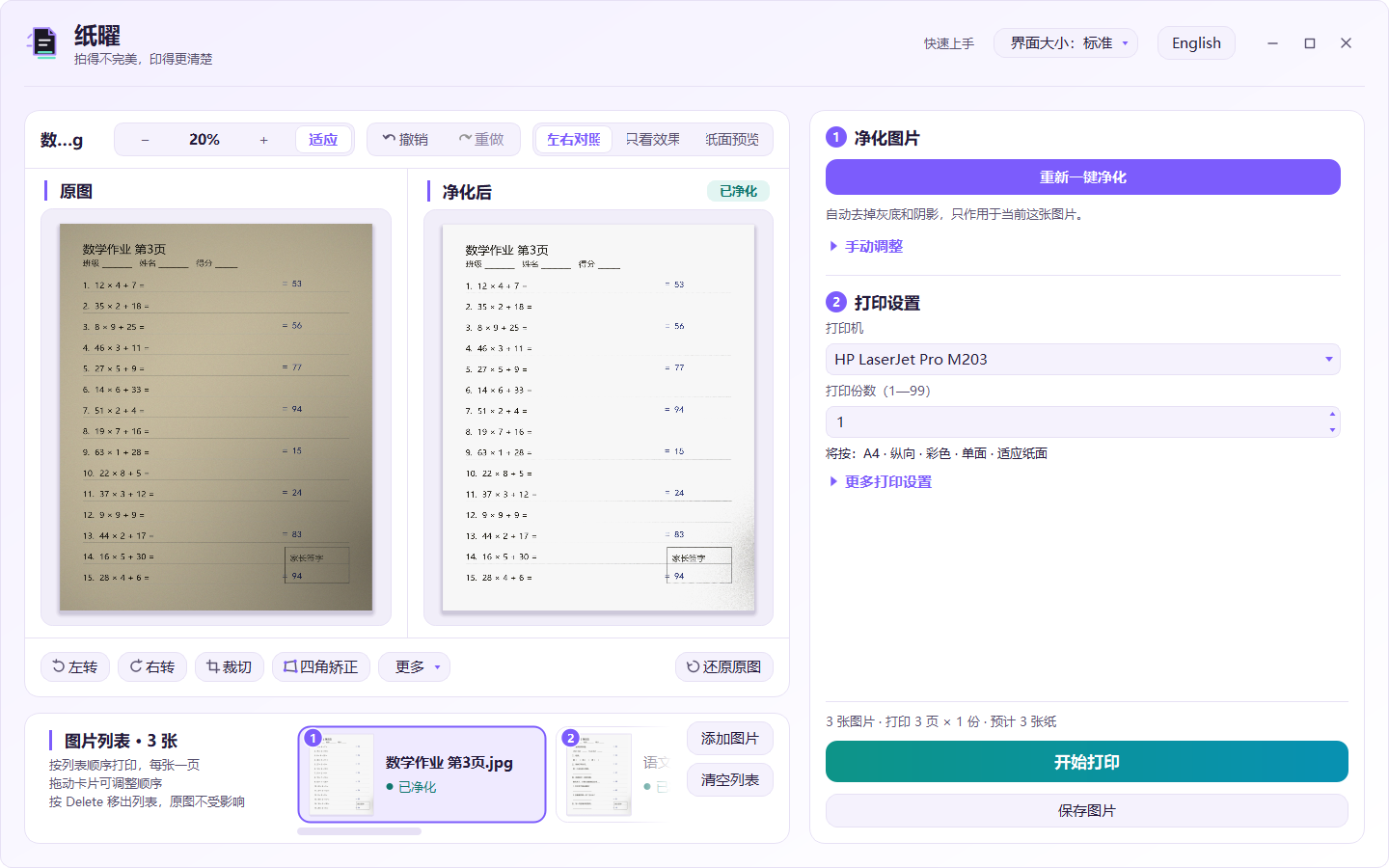Click the 重新一键净化 button

(x=1083, y=177)
